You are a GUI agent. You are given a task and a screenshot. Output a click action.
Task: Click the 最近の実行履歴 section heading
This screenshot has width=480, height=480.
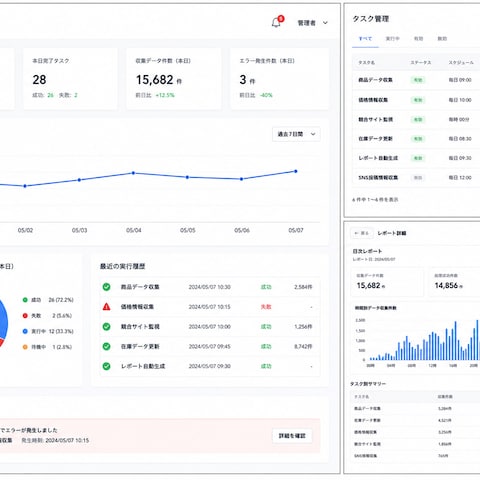[x=123, y=266]
